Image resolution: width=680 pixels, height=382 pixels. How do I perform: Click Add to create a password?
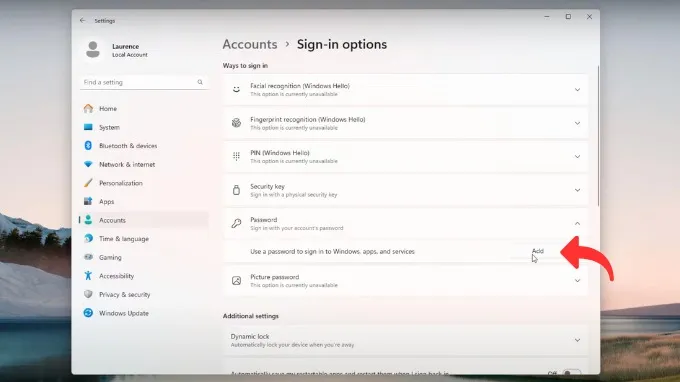537,251
